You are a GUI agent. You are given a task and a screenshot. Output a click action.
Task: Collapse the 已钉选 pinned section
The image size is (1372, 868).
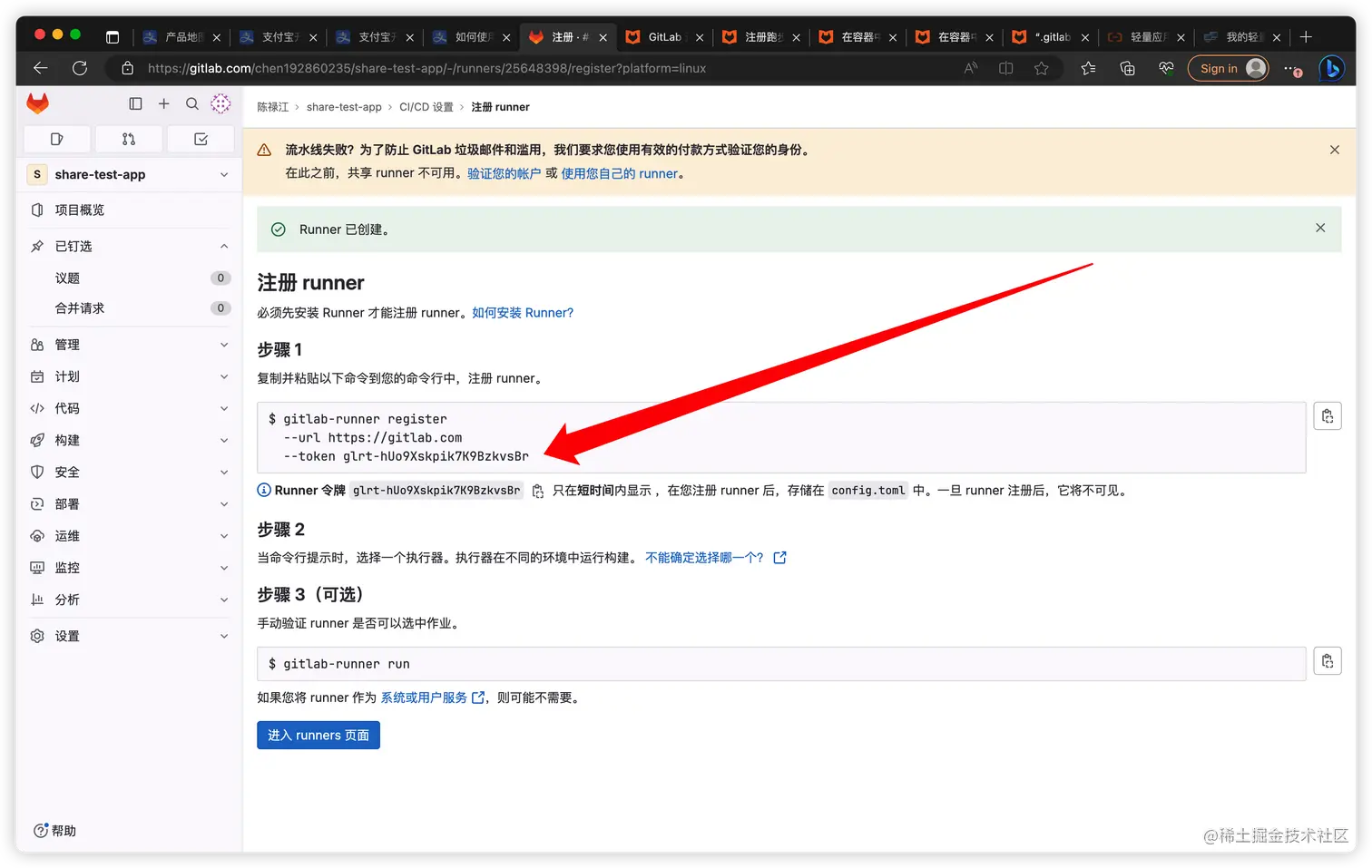coord(129,247)
